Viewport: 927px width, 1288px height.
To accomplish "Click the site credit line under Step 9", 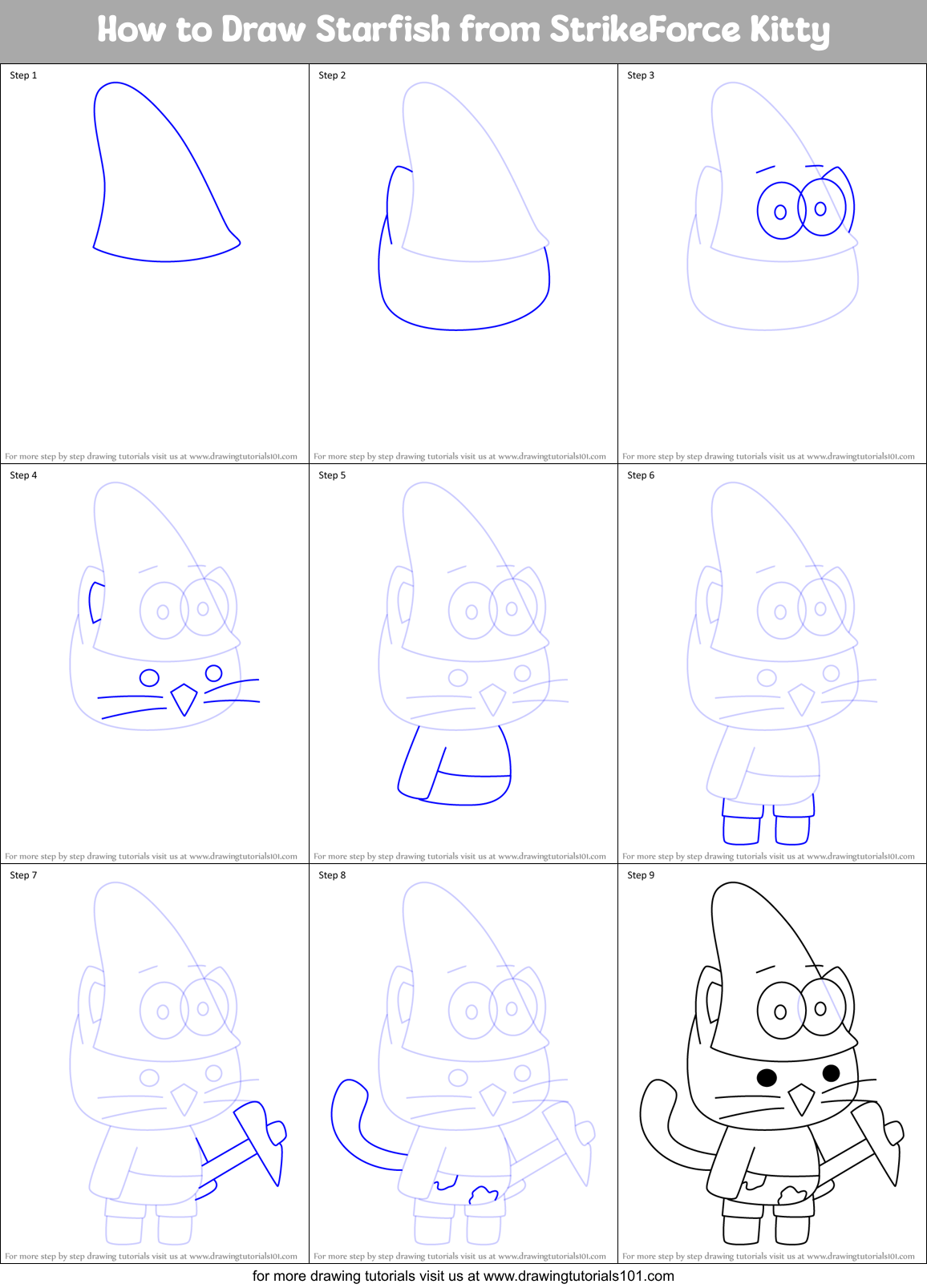I will [x=768, y=1256].
